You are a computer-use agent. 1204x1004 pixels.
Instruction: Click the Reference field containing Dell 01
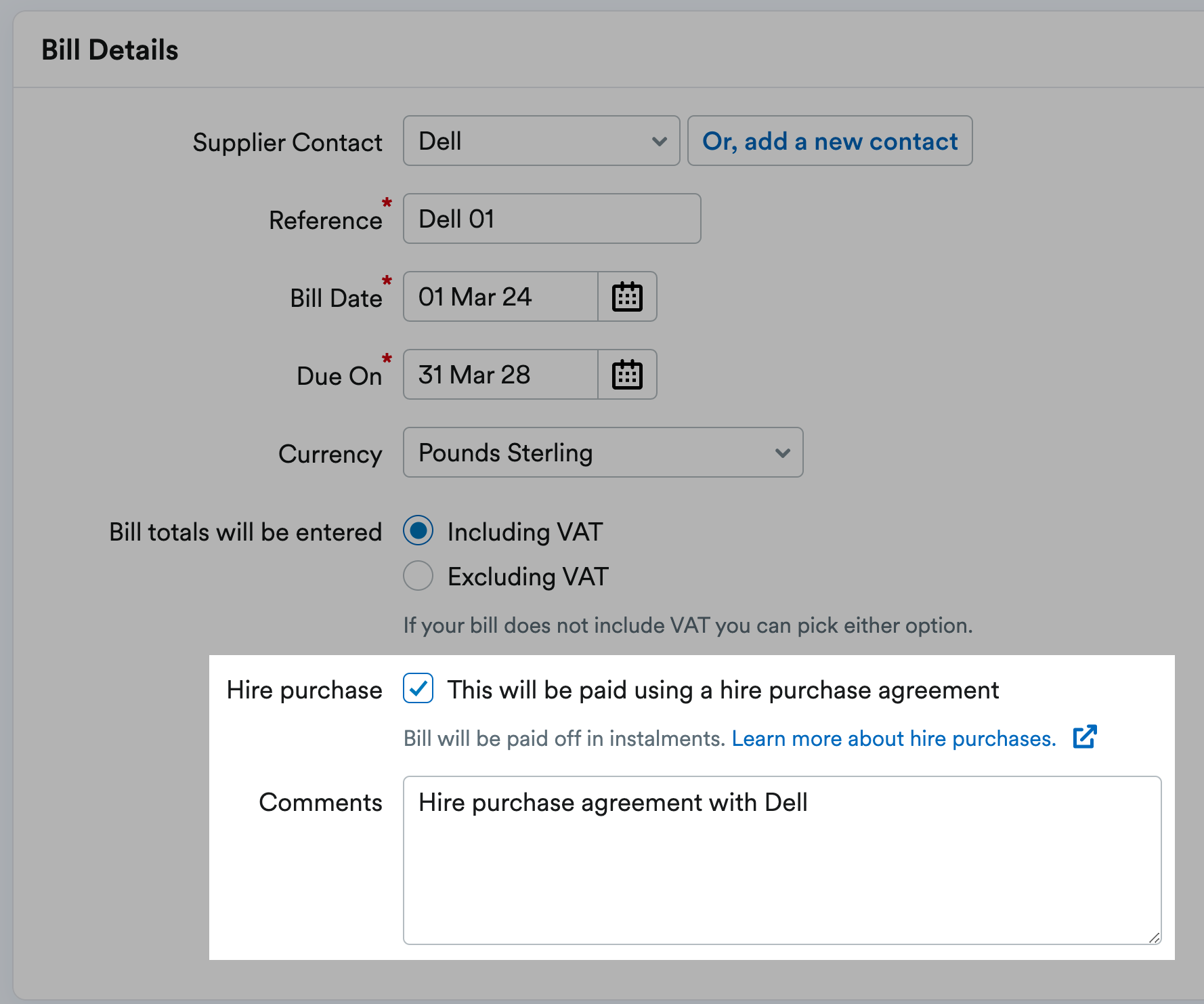[x=551, y=218]
